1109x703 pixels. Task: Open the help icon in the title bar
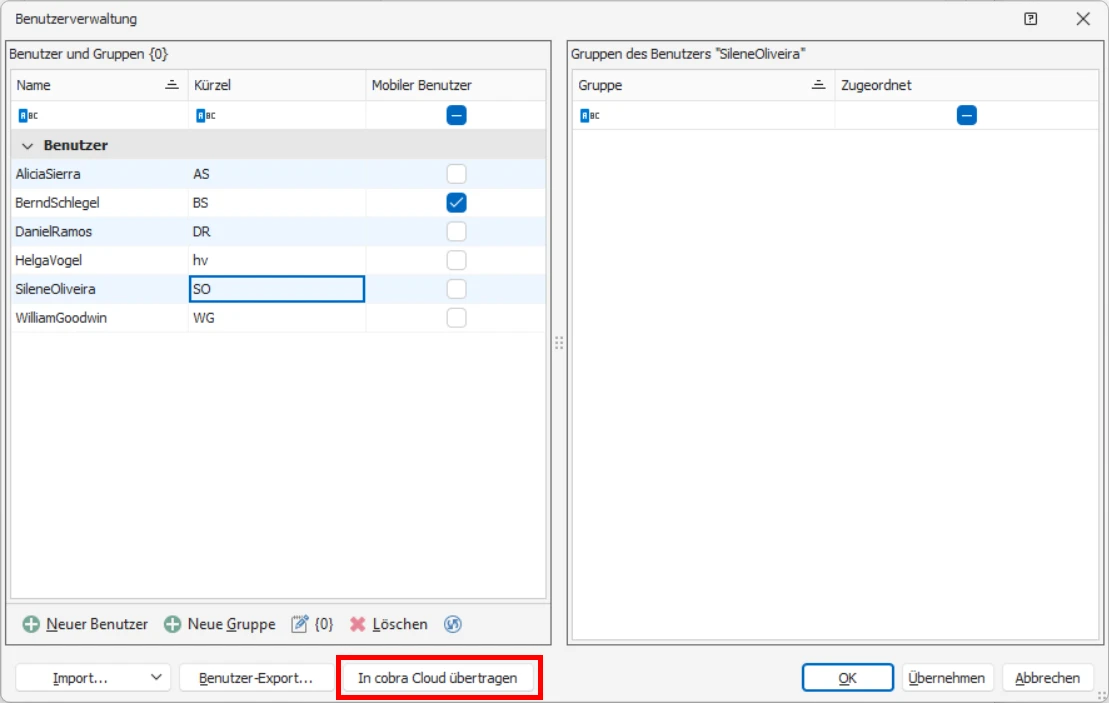pos(1029,20)
